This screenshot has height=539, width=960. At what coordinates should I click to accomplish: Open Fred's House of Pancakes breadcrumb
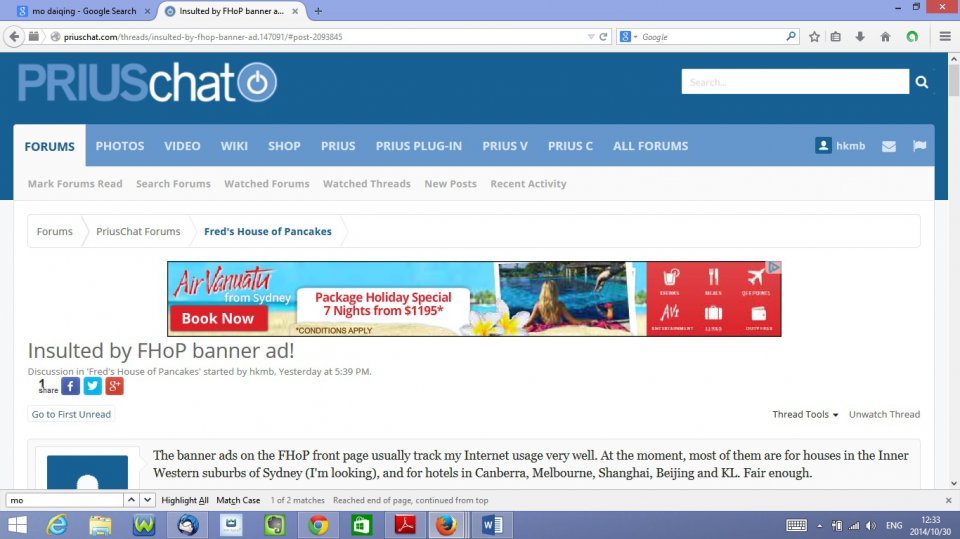point(267,231)
